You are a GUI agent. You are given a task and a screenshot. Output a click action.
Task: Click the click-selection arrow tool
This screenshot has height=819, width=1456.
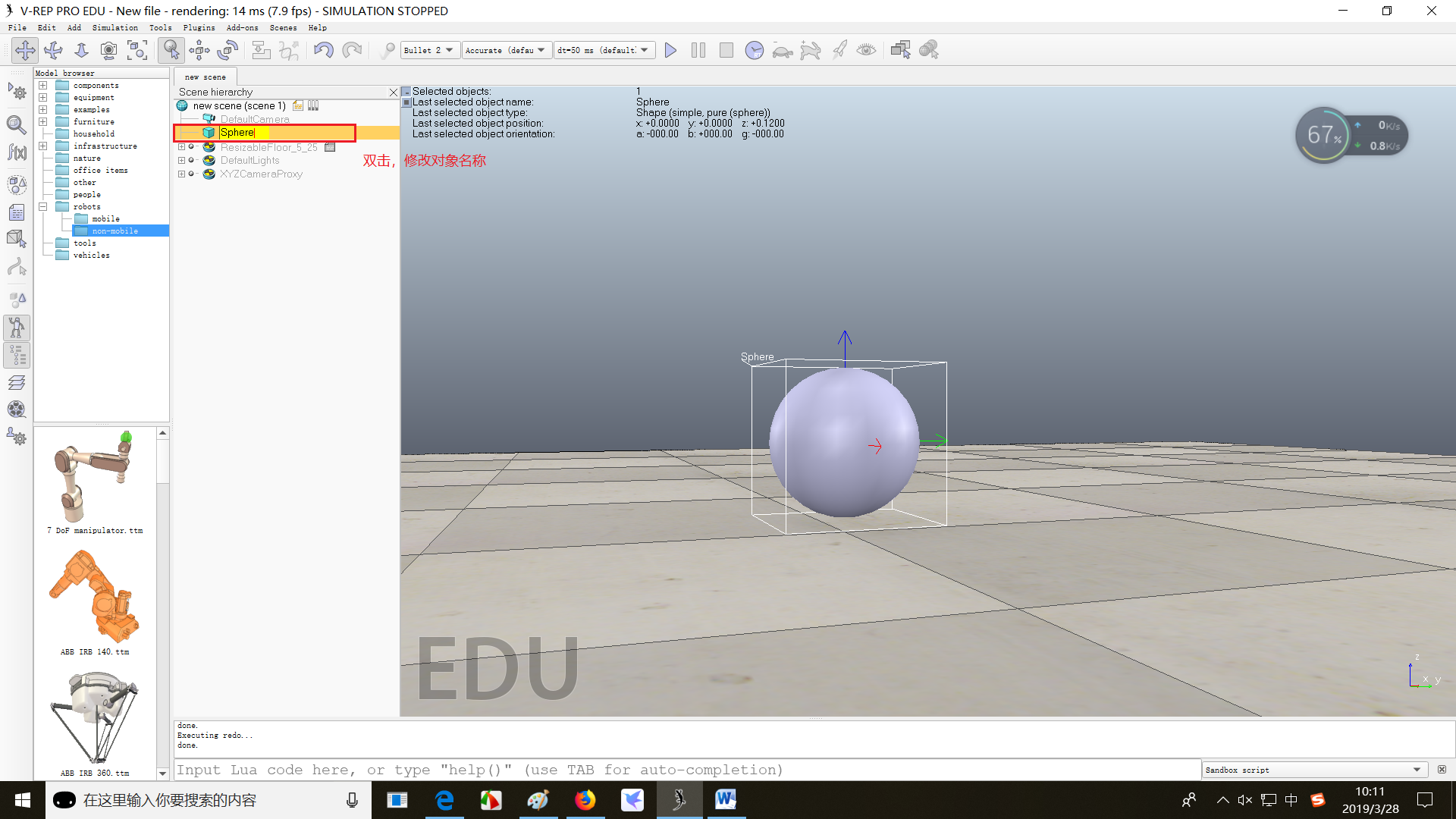[x=171, y=50]
